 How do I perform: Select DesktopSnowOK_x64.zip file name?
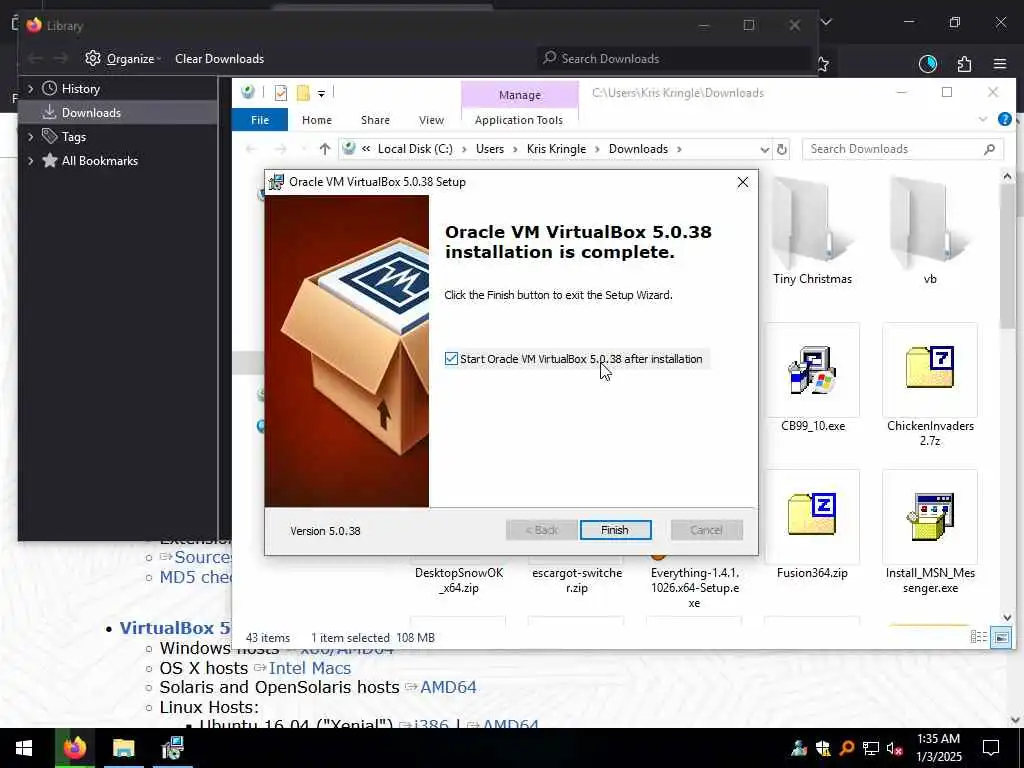pyautogui.click(x=459, y=580)
